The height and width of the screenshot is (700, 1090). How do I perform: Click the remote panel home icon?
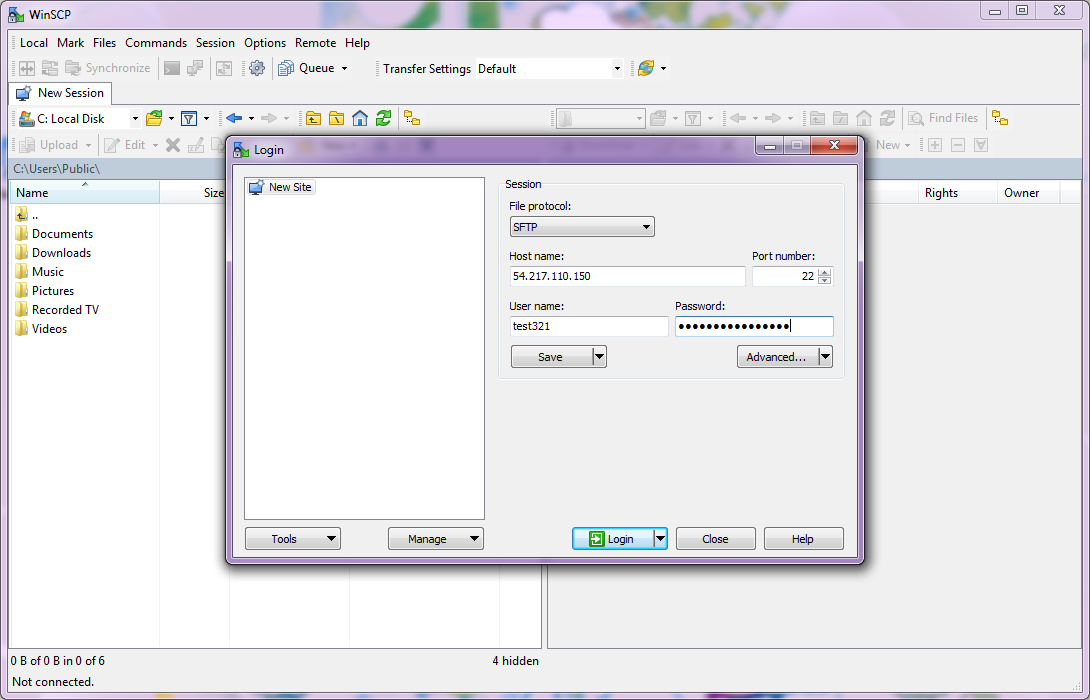pyautogui.click(x=864, y=119)
